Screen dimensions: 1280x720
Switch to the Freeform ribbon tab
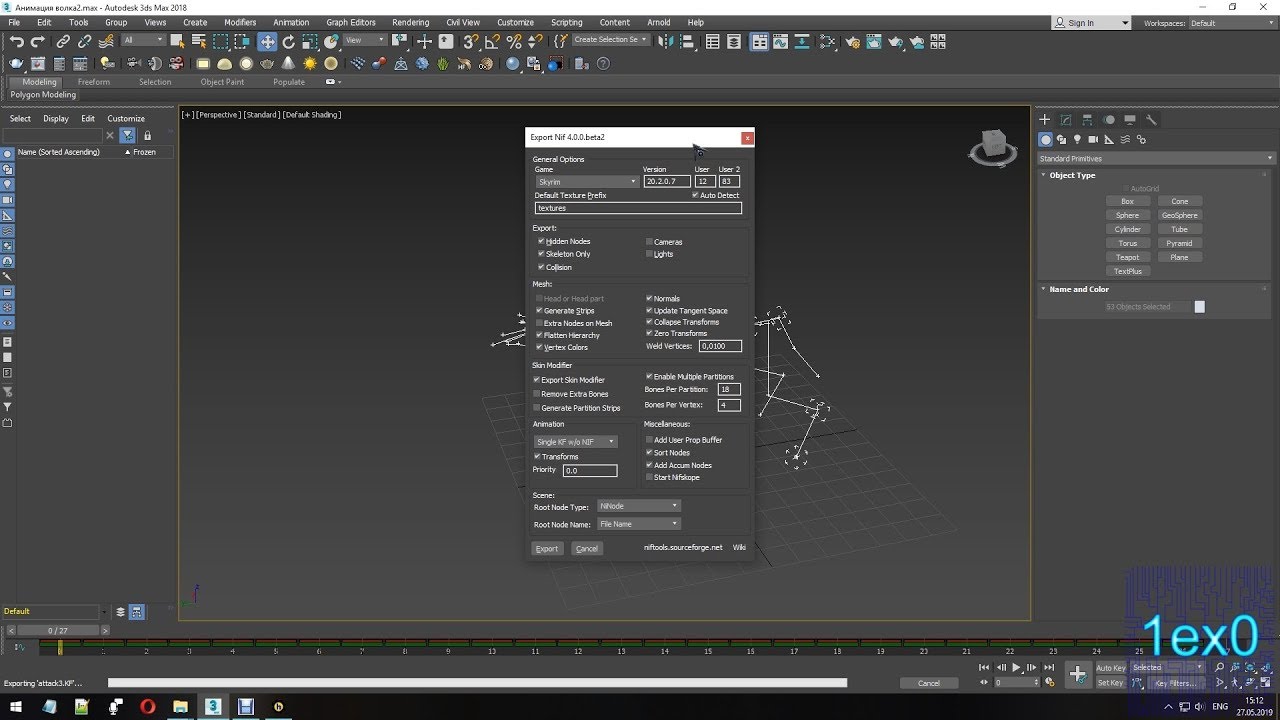pyautogui.click(x=94, y=82)
